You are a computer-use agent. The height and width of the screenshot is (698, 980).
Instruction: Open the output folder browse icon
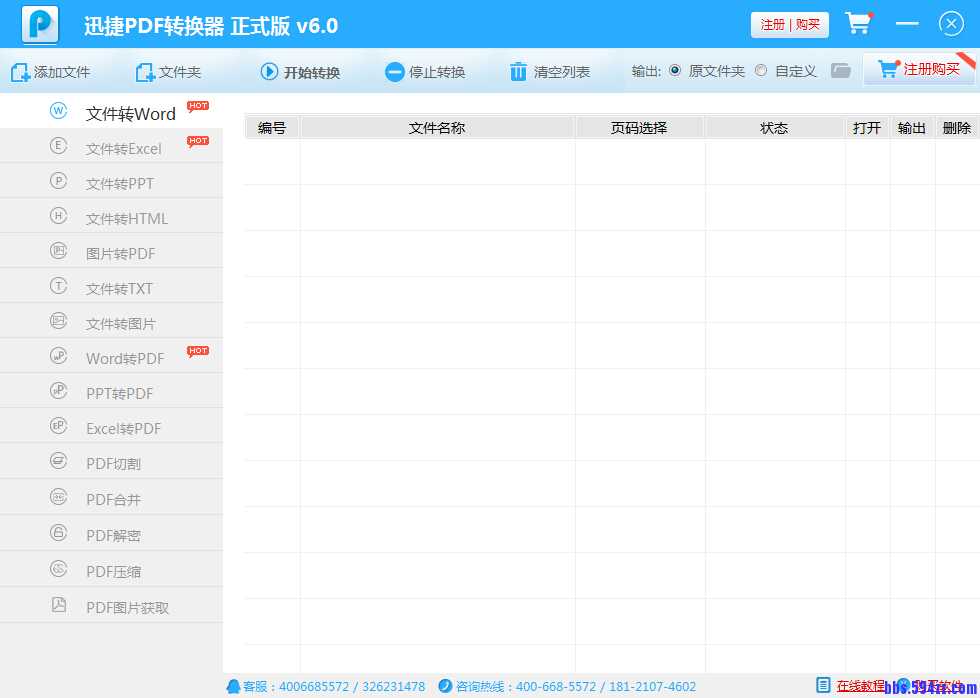(841, 70)
